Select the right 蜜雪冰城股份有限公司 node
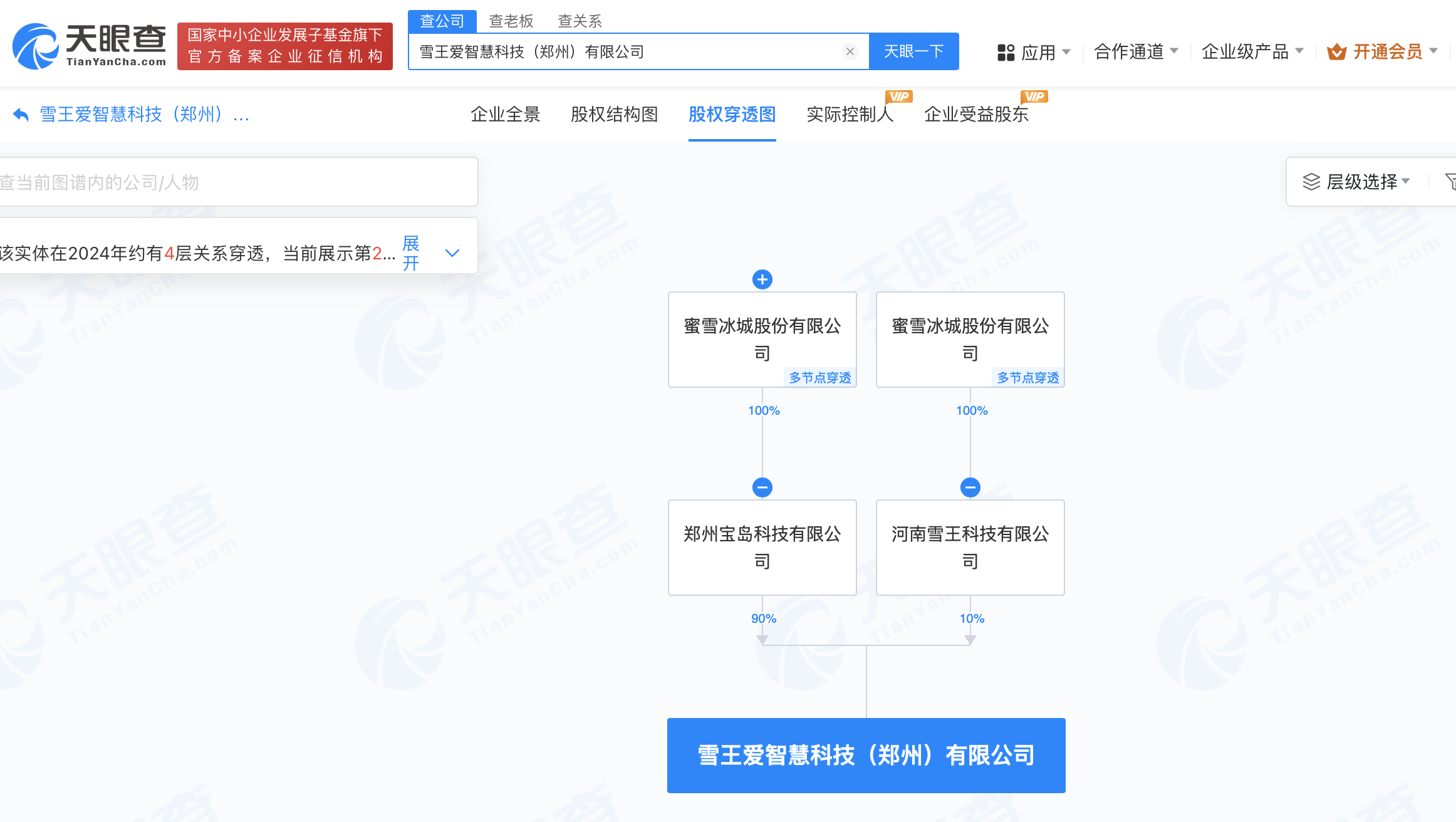Image resolution: width=1456 pixels, height=822 pixels. click(x=970, y=340)
